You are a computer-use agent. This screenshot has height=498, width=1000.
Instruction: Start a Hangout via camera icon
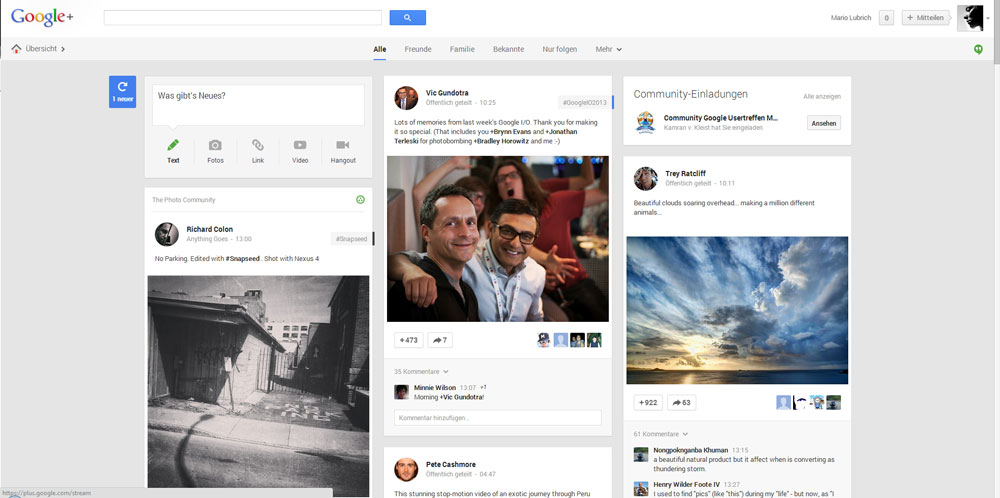pyautogui.click(x=343, y=146)
